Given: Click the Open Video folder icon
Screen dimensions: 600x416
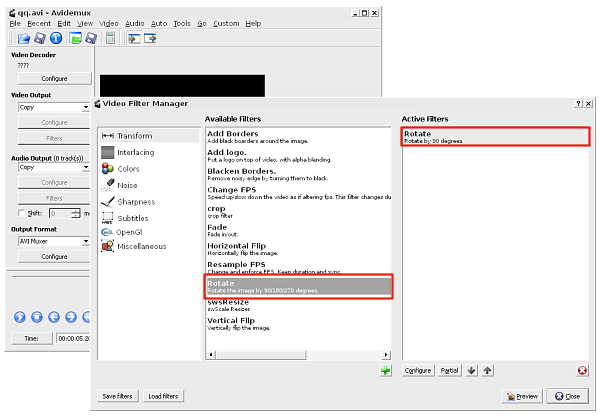Looking at the screenshot, I should 23,38.
